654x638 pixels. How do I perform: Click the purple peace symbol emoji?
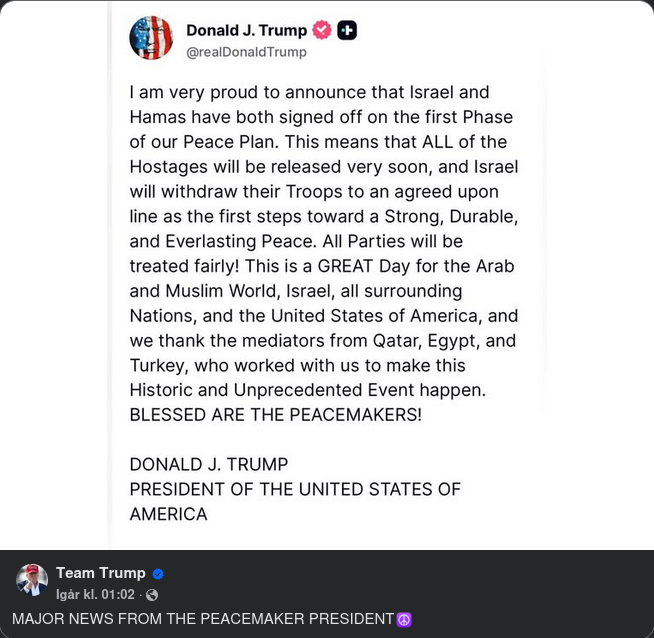tap(404, 620)
